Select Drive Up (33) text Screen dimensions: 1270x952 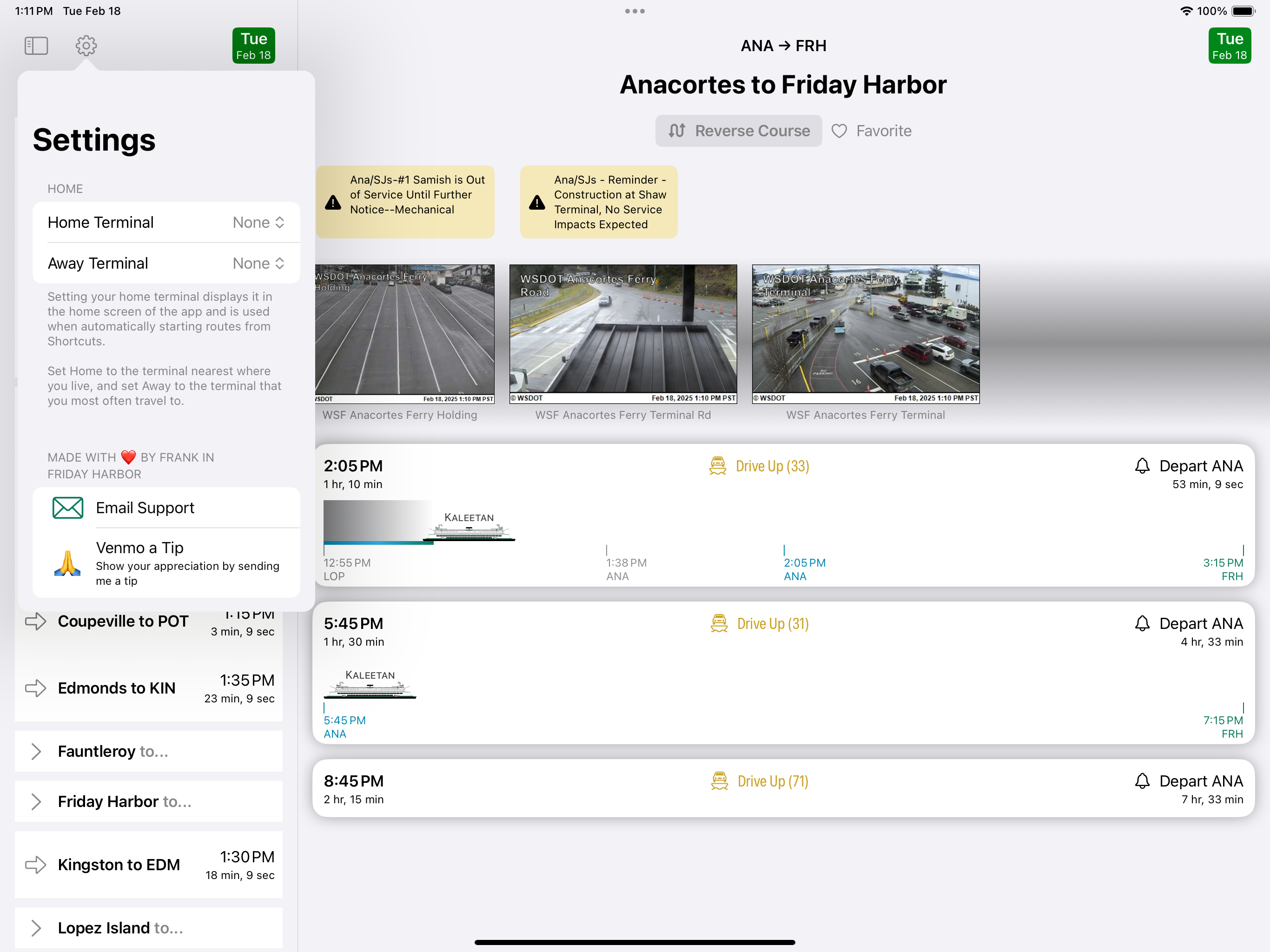772,466
